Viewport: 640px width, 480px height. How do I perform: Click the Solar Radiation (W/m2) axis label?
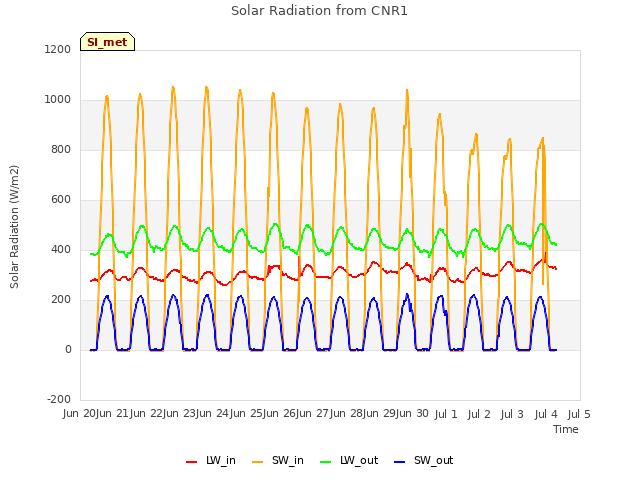click(14, 227)
